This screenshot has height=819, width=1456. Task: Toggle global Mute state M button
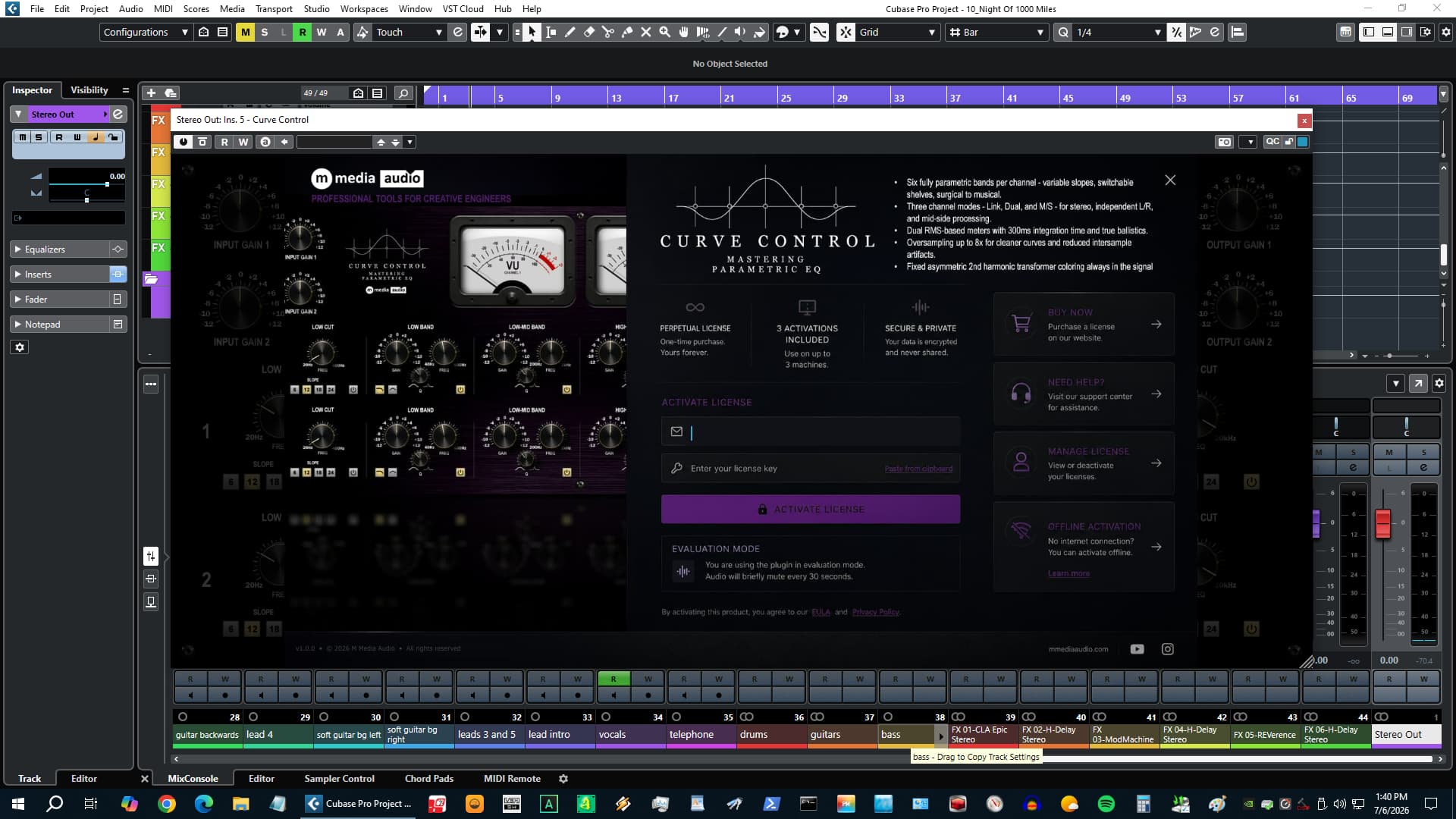[x=245, y=32]
